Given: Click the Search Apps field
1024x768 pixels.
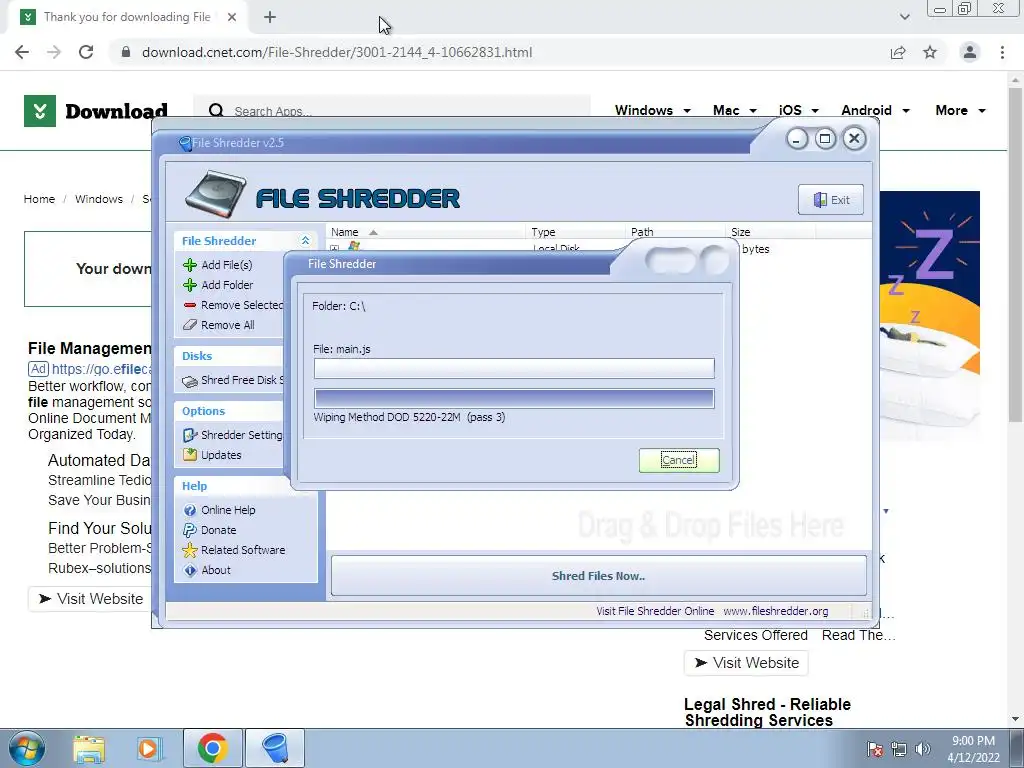Looking at the screenshot, I should 392,111.
